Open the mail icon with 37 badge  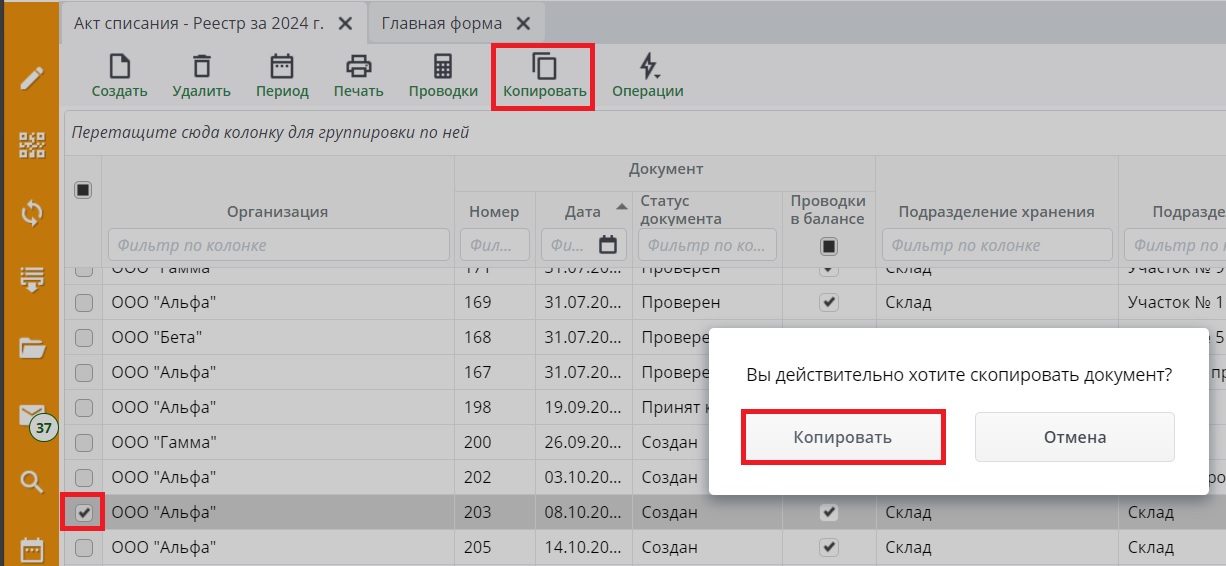click(x=33, y=417)
